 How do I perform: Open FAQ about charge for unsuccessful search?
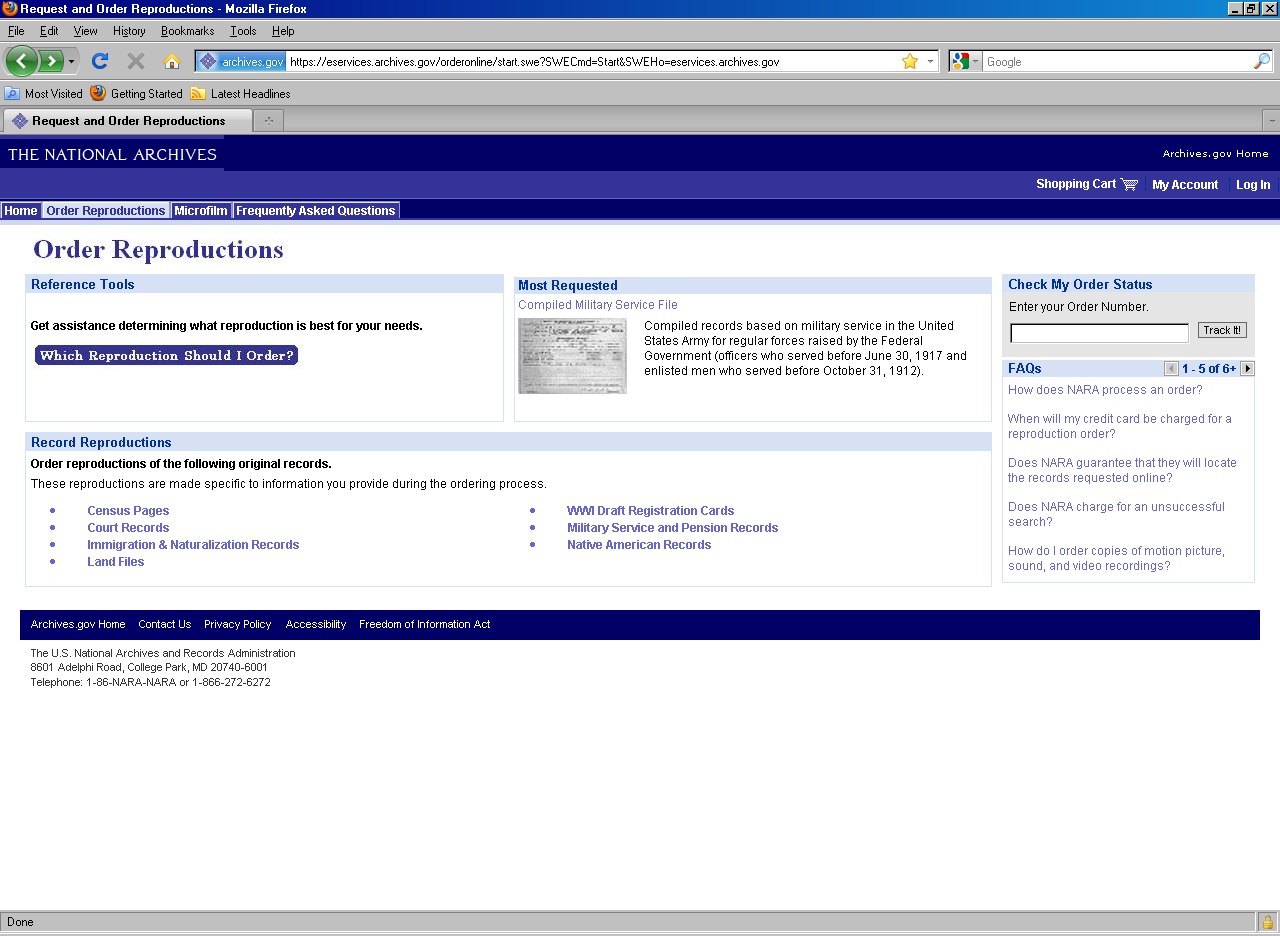tap(1116, 515)
